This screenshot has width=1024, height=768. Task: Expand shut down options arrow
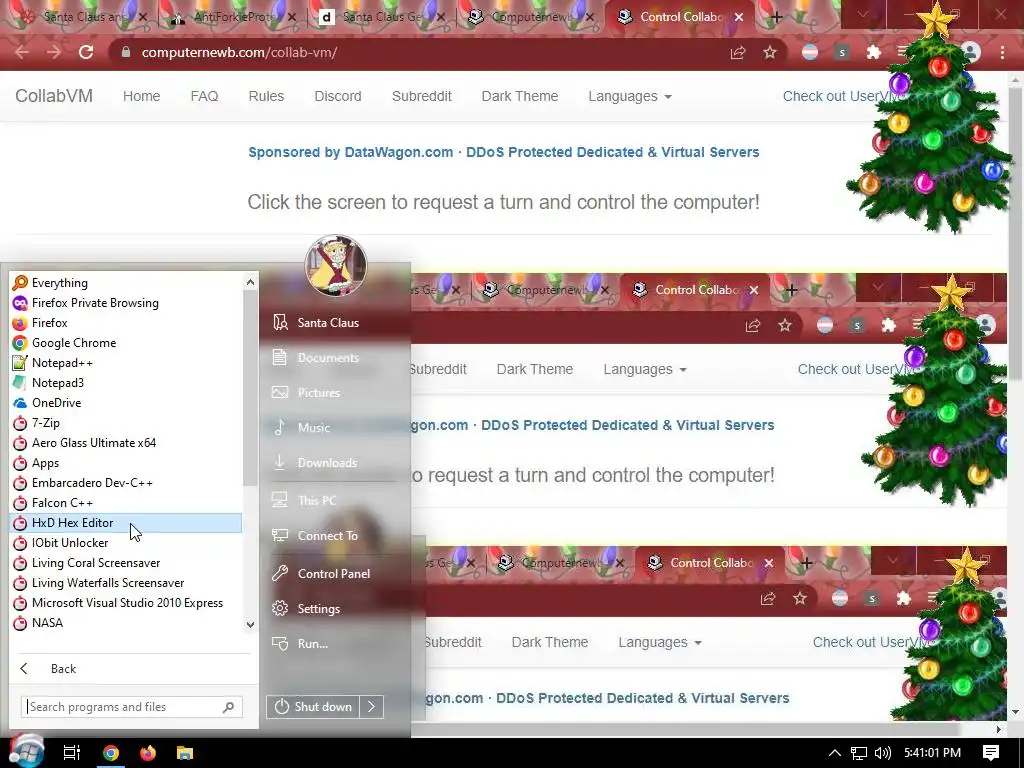pyautogui.click(x=372, y=707)
